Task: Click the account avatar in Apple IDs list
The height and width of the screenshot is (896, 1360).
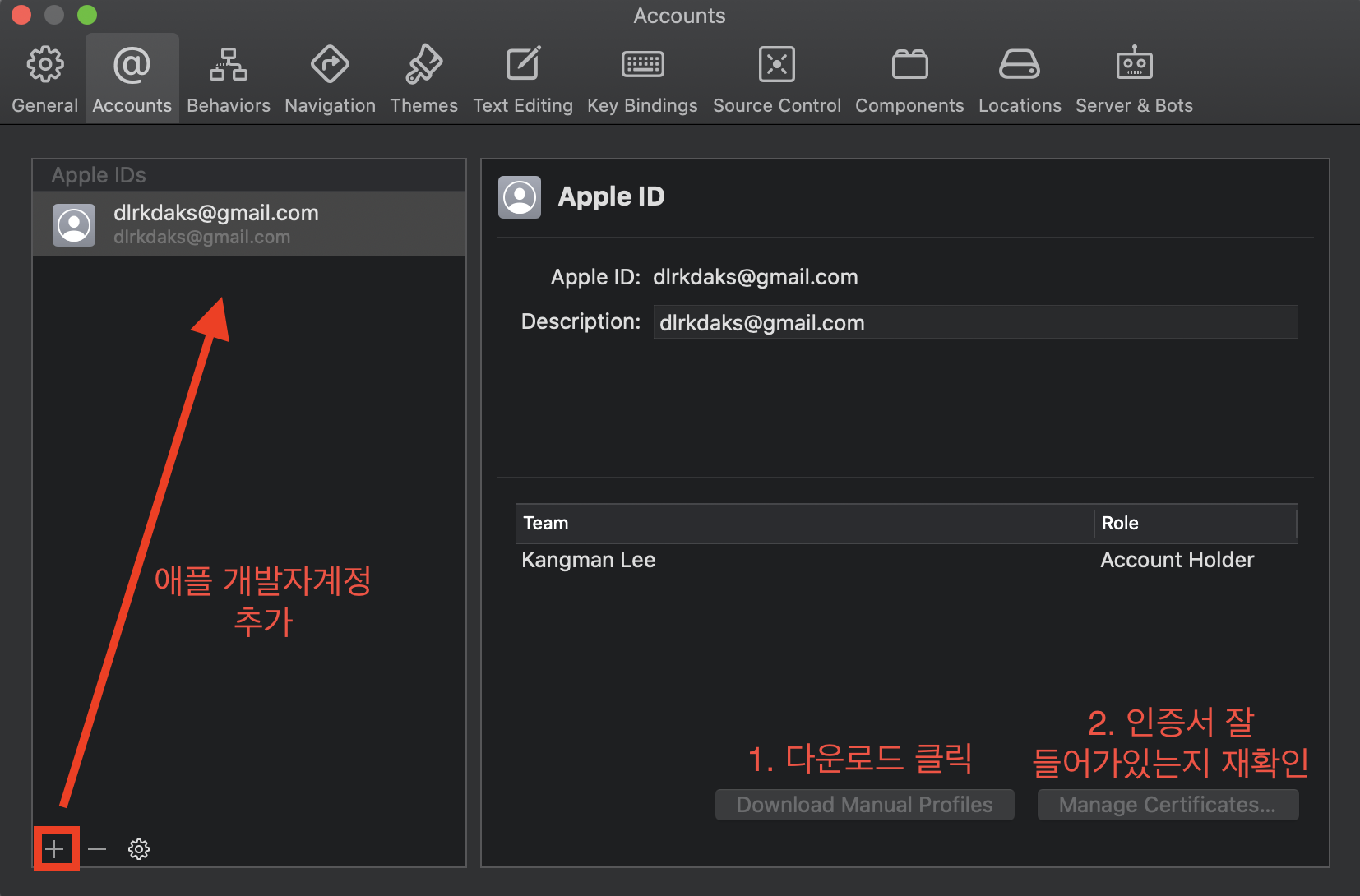Action: 74,224
